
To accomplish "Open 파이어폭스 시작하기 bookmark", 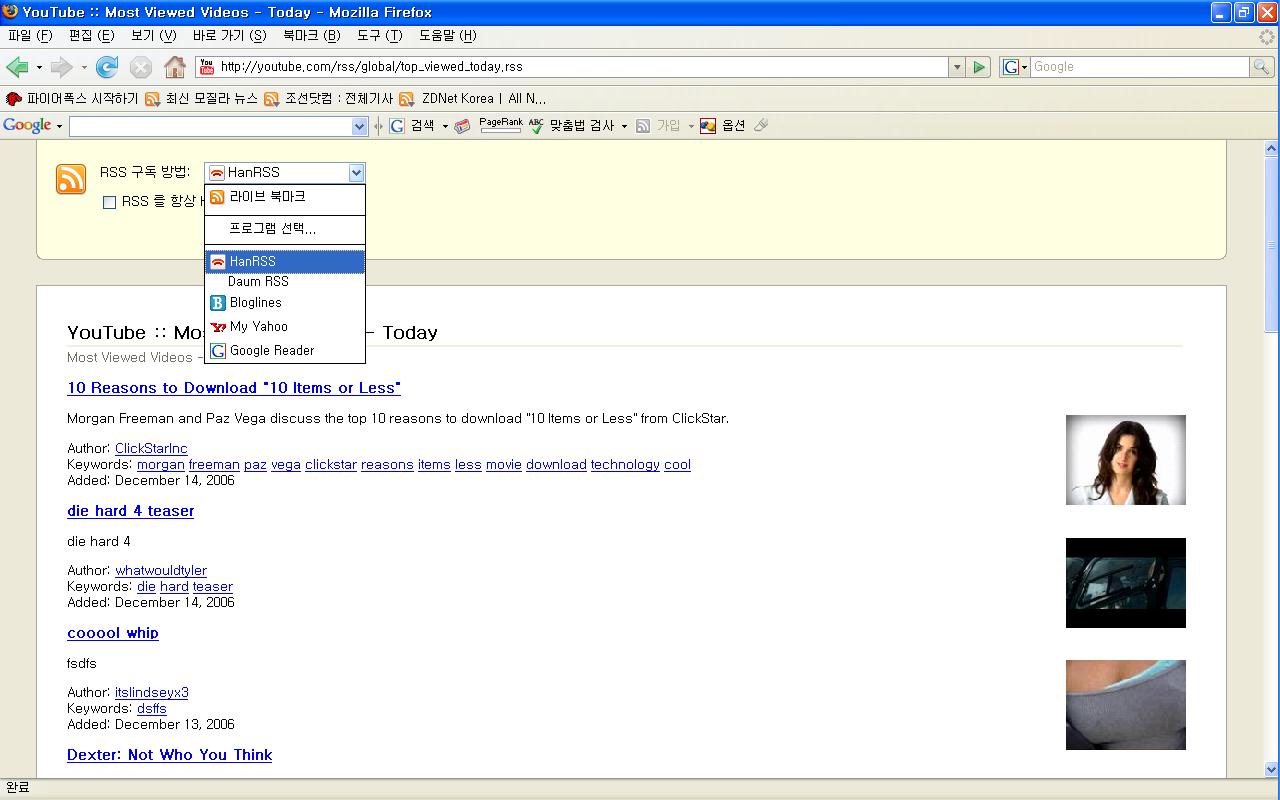I will click(x=72, y=98).
